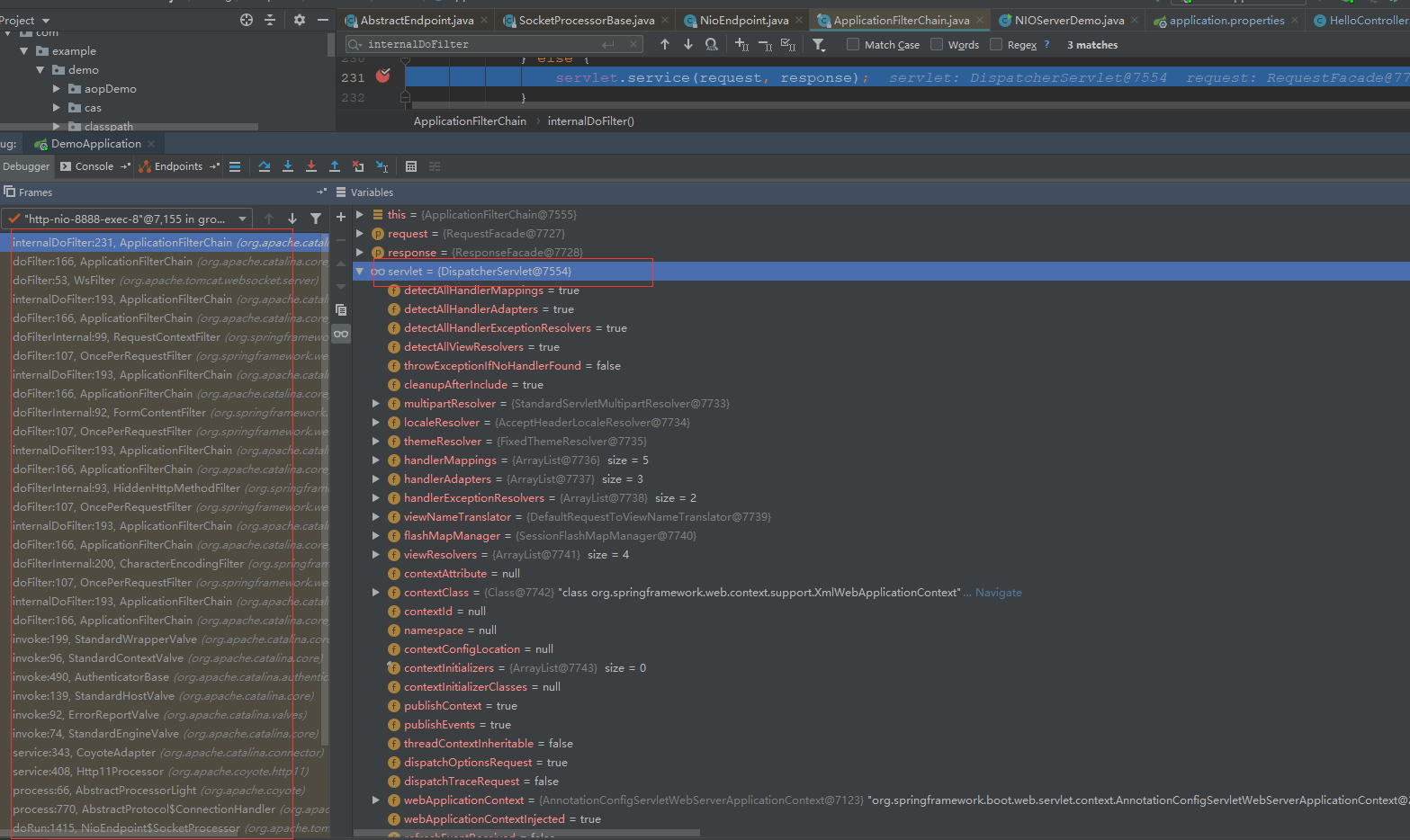Screen dimensions: 1410x840
Task: Click next frame down arrow in Frames
Action: tap(292, 219)
